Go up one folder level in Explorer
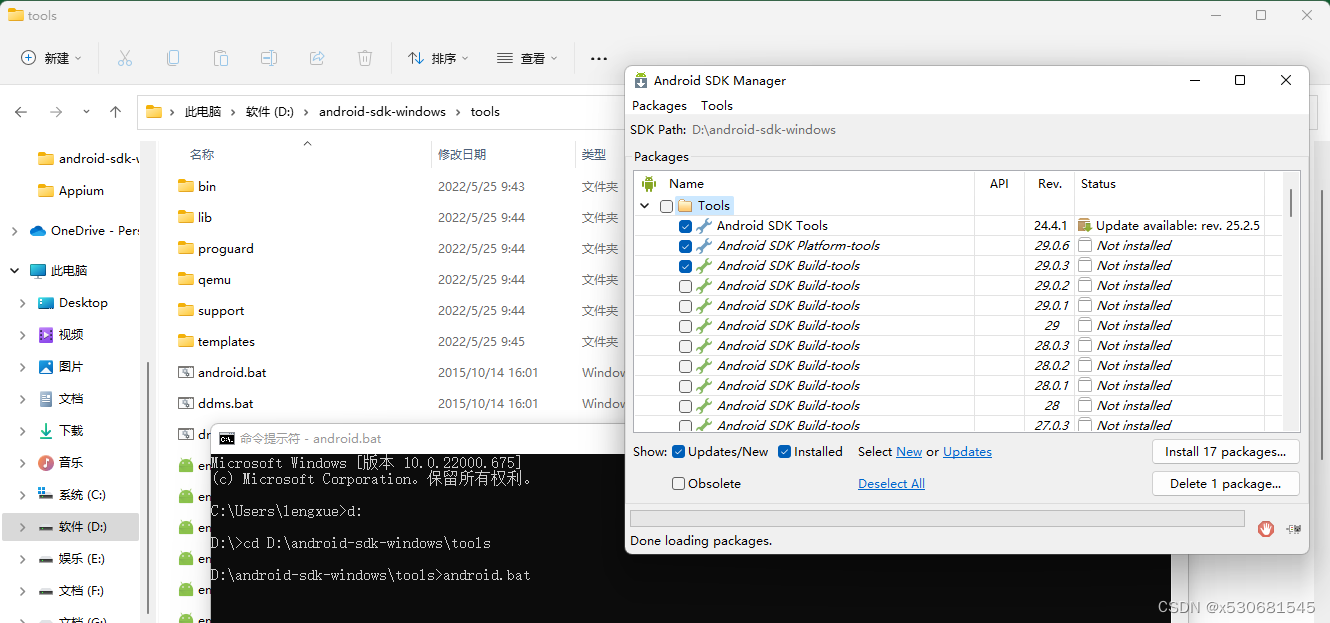Screen dimensions: 1330x623 click(116, 112)
